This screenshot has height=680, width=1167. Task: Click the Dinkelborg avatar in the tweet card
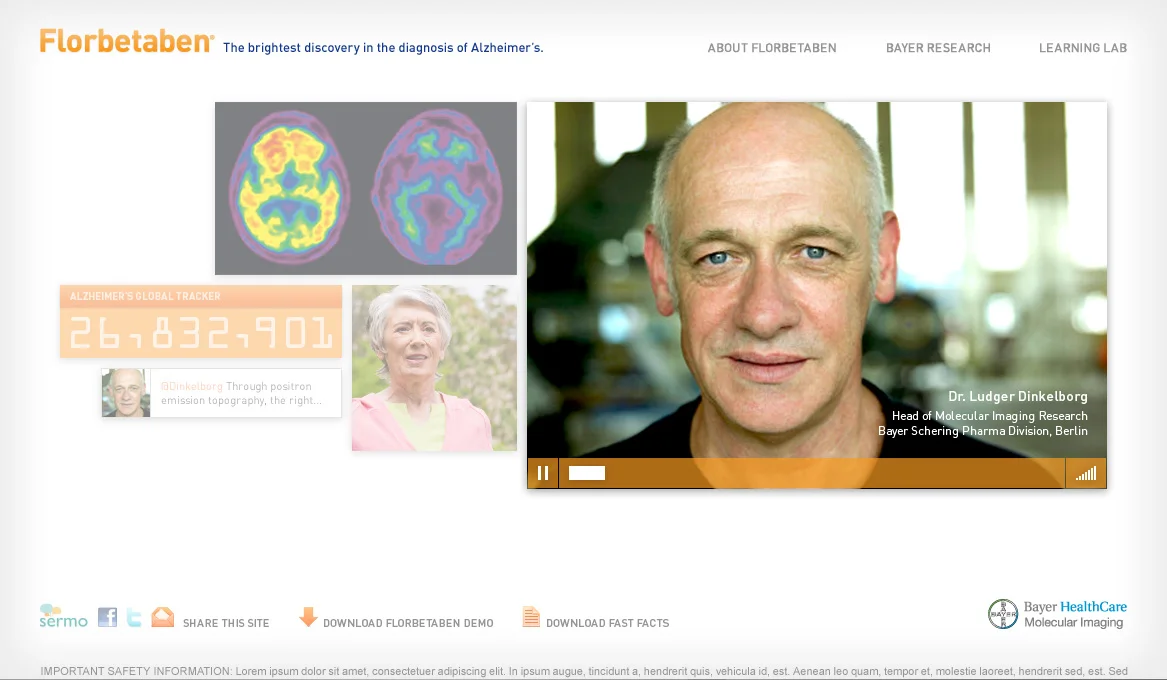(x=126, y=393)
